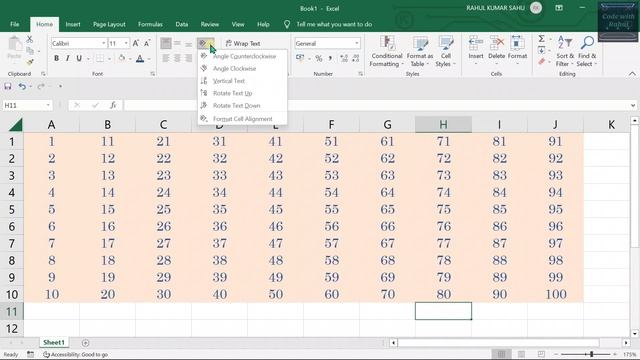
Task: Open Find & Select menu
Action: click(587, 51)
